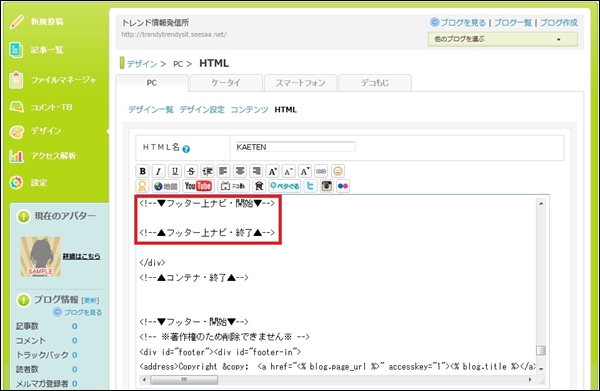The width and height of the screenshot is (600, 391).
Task: Insert ペタぐる content
Action: click(285, 186)
